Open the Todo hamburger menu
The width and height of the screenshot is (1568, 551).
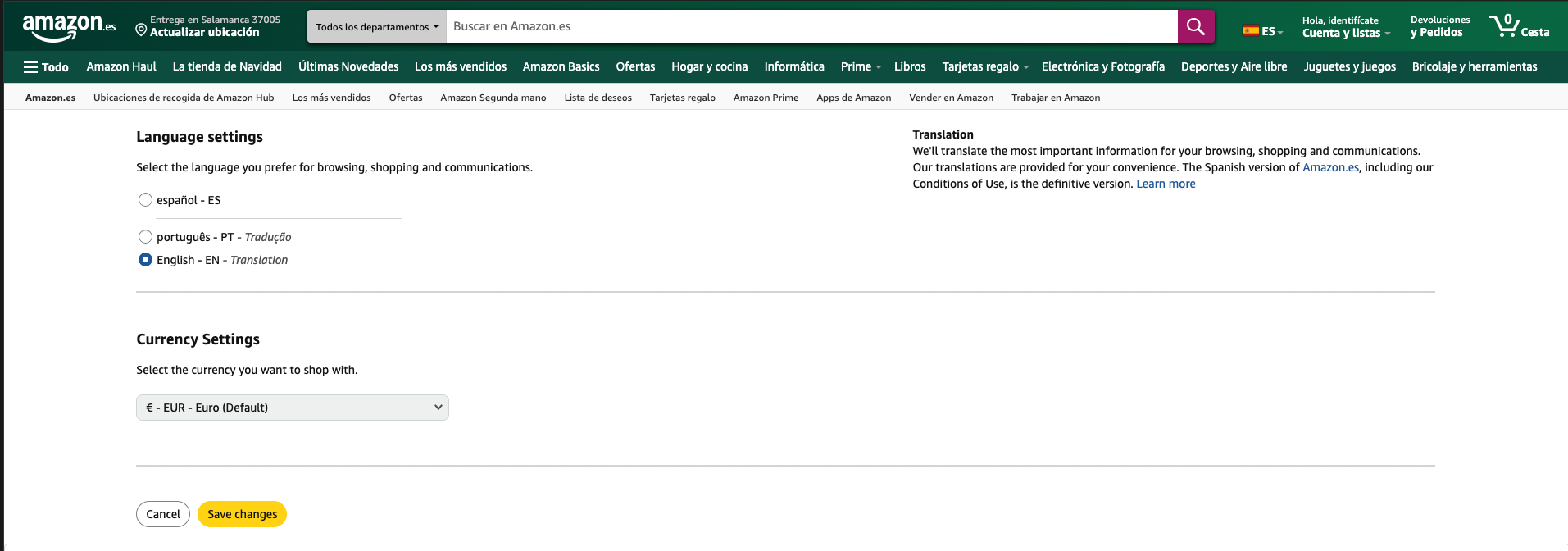point(46,67)
